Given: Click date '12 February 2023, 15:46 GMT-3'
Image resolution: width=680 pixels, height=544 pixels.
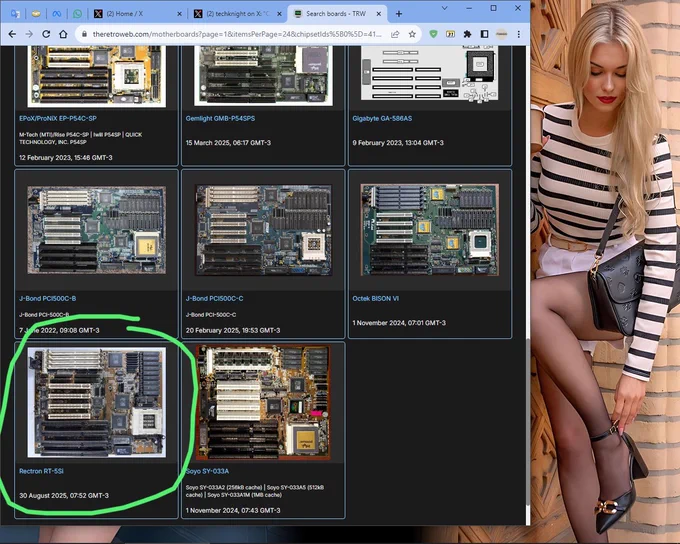Looking at the screenshot, I should tap(65, 157).
